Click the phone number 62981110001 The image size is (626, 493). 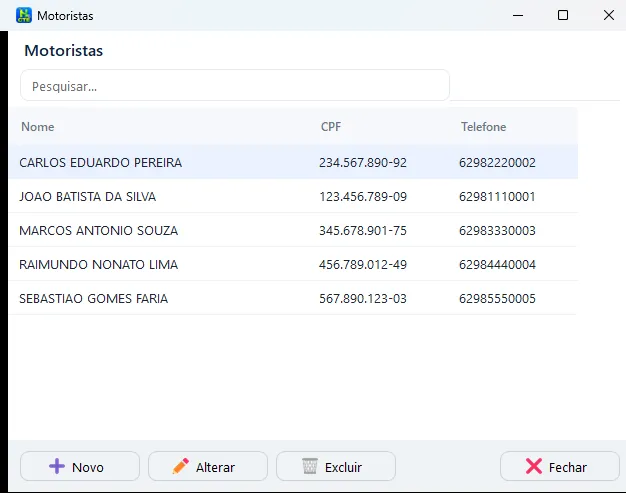click(497, 196)
